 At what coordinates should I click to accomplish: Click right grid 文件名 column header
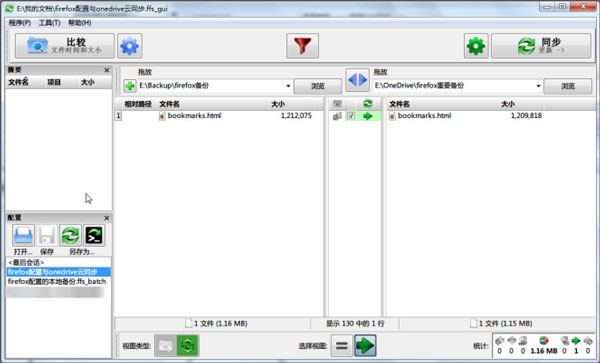coord(399,104)
